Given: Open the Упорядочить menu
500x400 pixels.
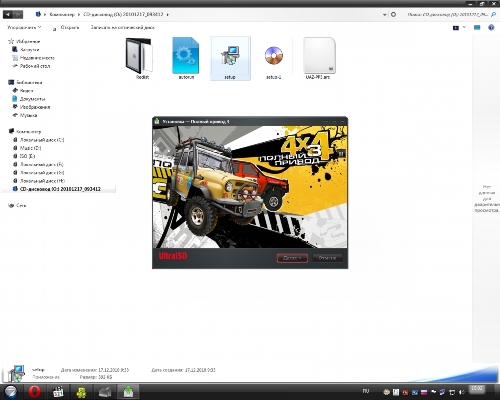Looking at the screenshot, I should 24,27.
